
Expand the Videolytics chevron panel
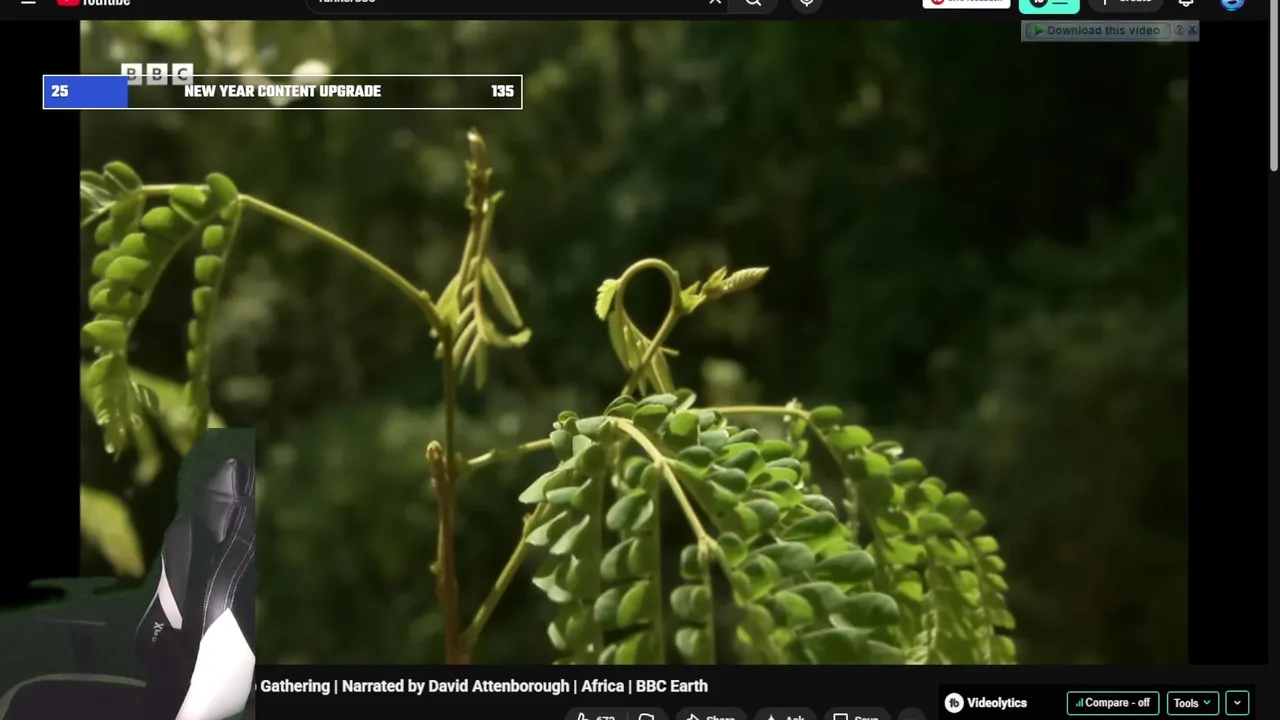(x=1237, y=703)
